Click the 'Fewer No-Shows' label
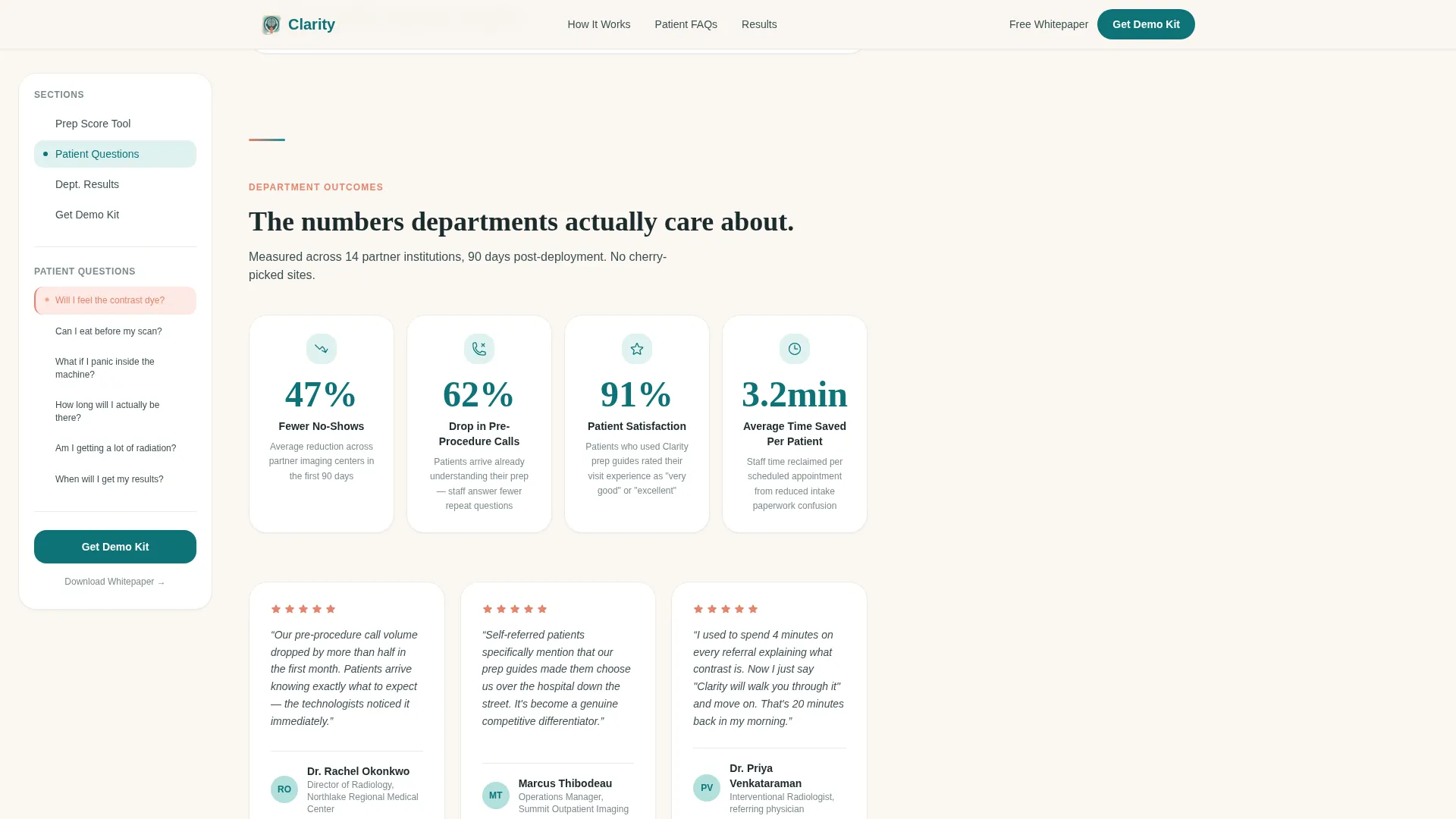Image resolution: width=1456 pixels, height=819 pixels. click(x=322, y=426)
